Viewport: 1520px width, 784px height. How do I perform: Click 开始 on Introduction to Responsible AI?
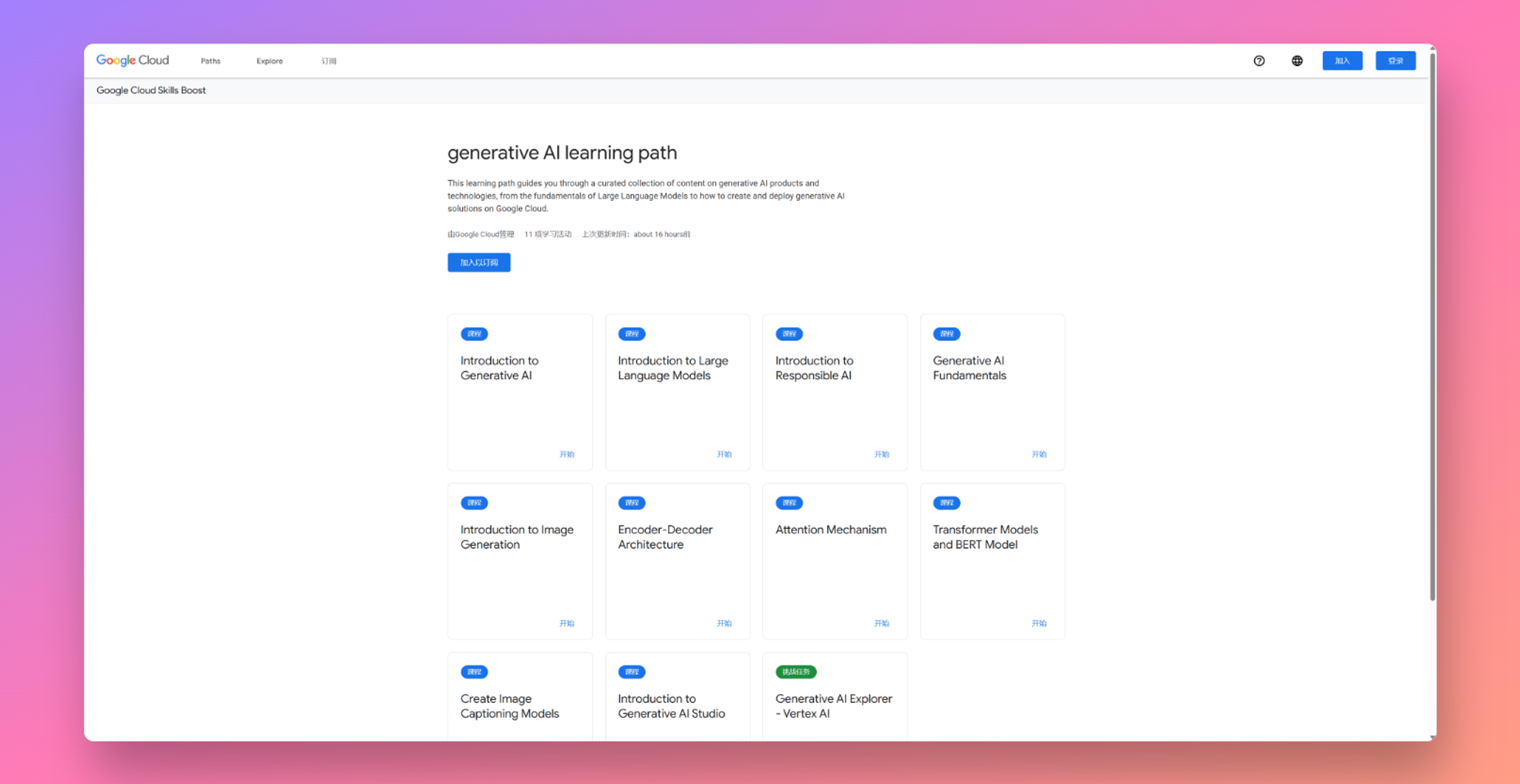(882, 454)
